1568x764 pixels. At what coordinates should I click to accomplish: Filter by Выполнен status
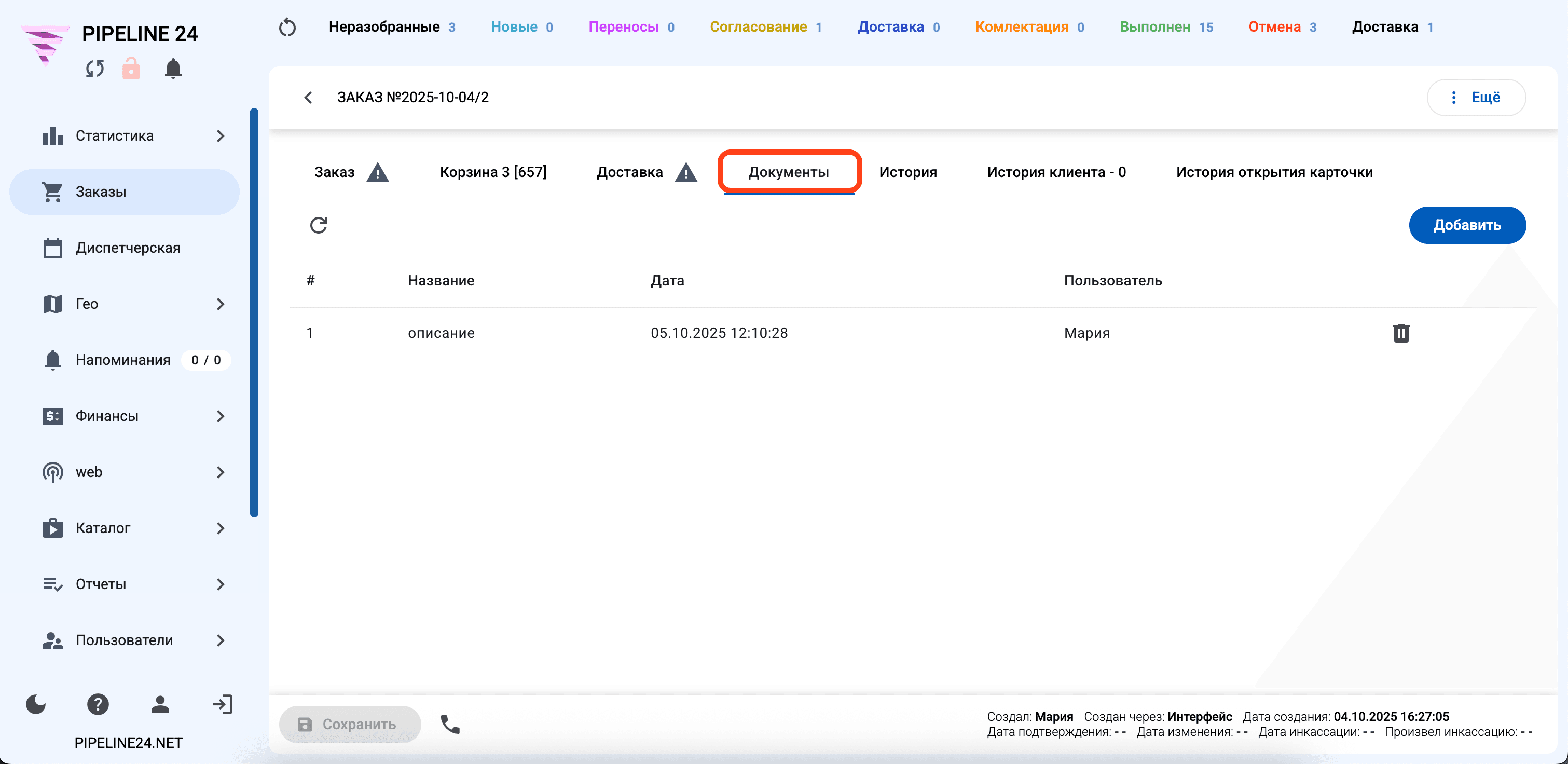1166,28
